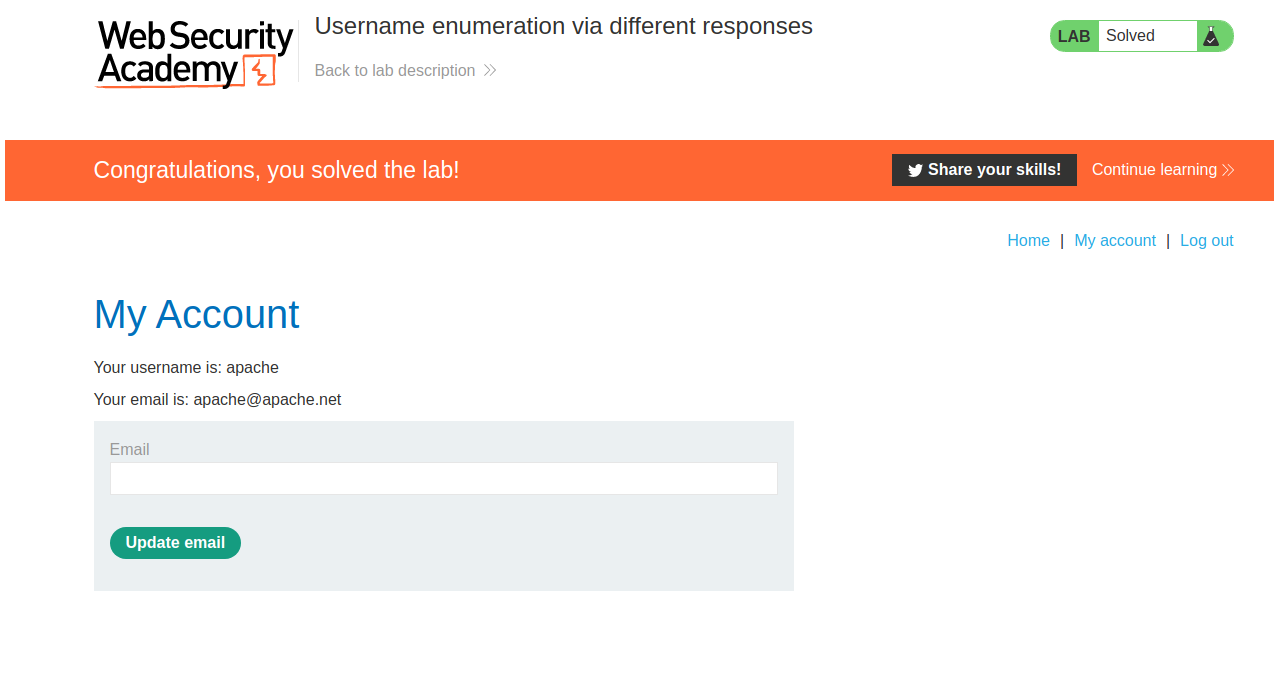1279x698 pixels.
Task: Select Log out in the navigation
Action: (1206, 241)
